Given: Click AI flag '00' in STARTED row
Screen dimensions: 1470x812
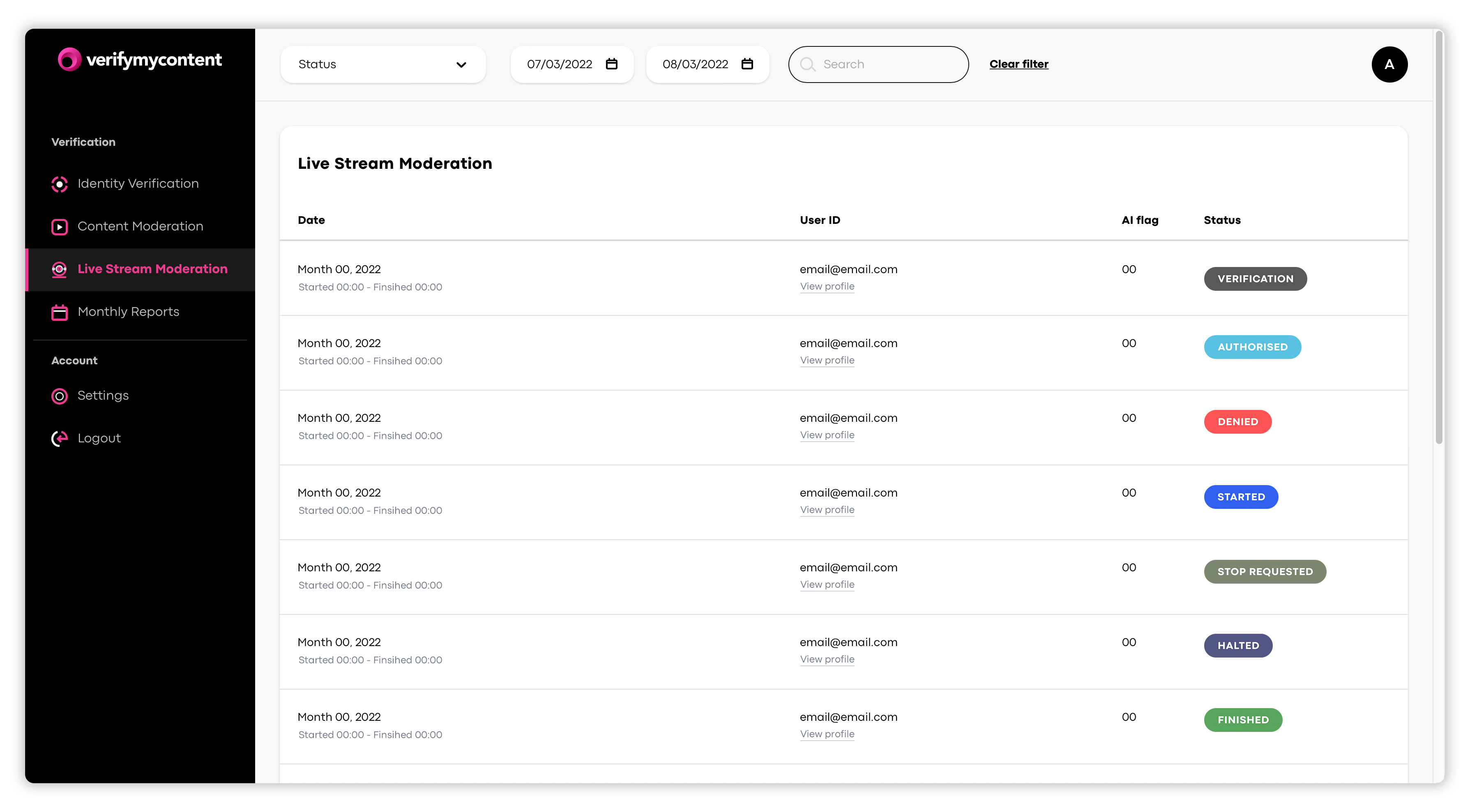Looking at the screenshot, I should (x=1129, y=493).
